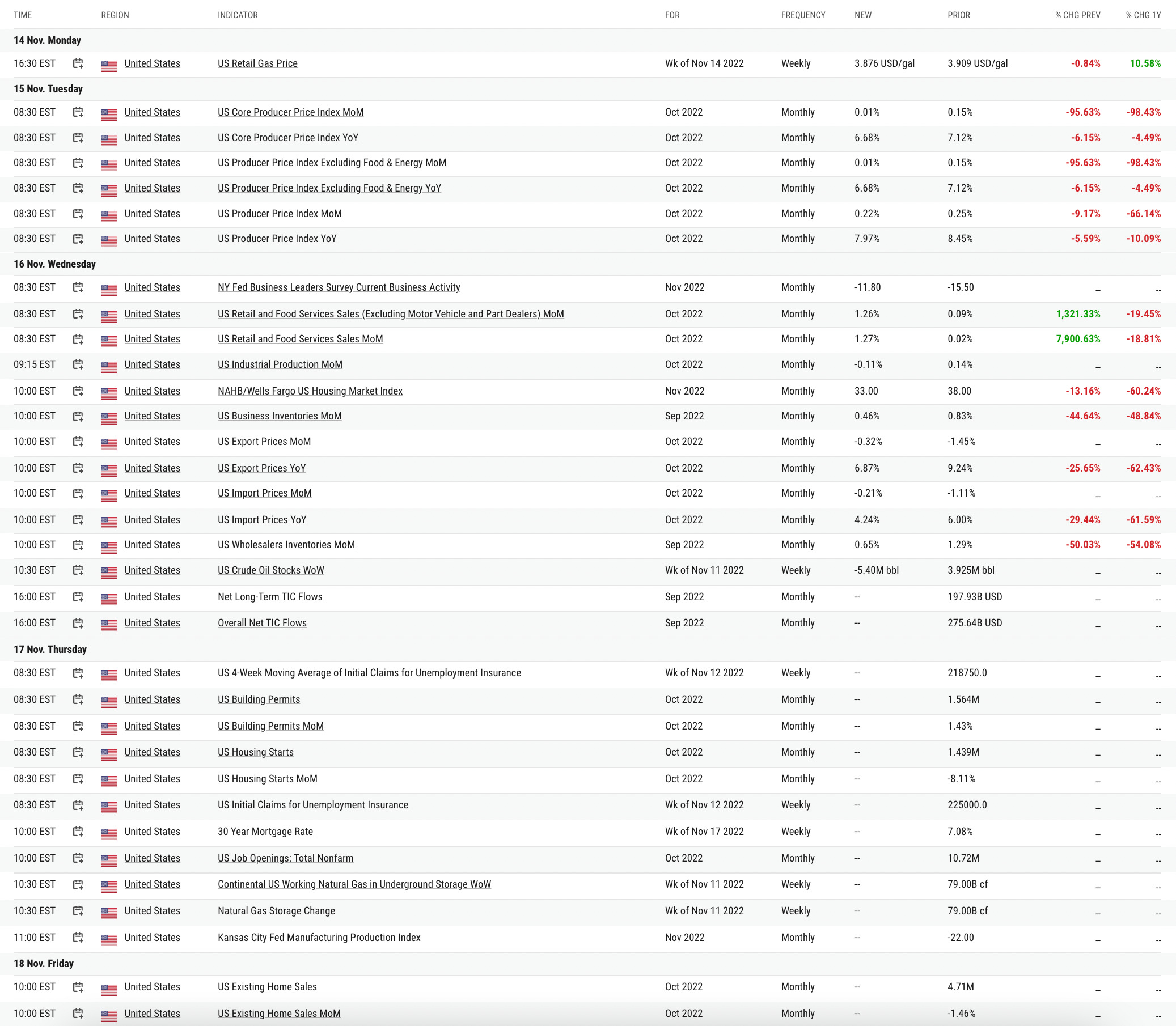
Task: Click the 10.58% yearly change value
Action: tap(1145, 63)
